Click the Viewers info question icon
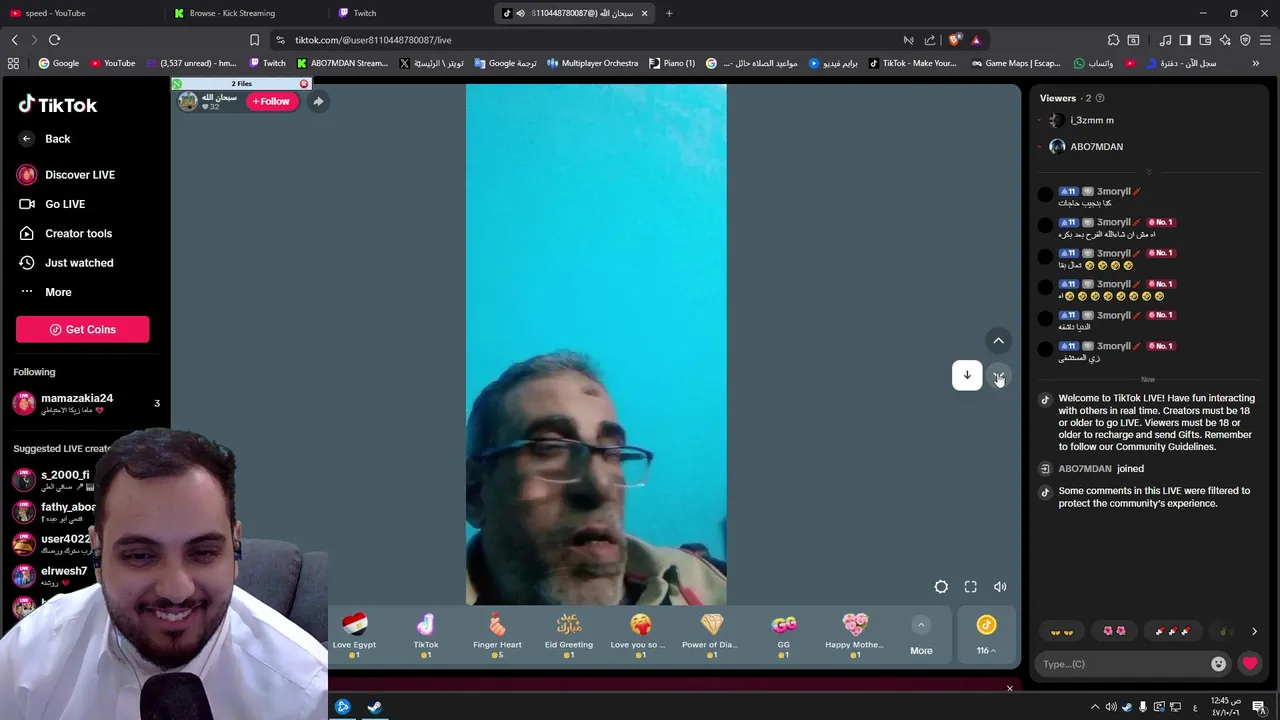The height and width of the screenshot is (720, 1280). pyautogui.click(x=1100, y=98)
